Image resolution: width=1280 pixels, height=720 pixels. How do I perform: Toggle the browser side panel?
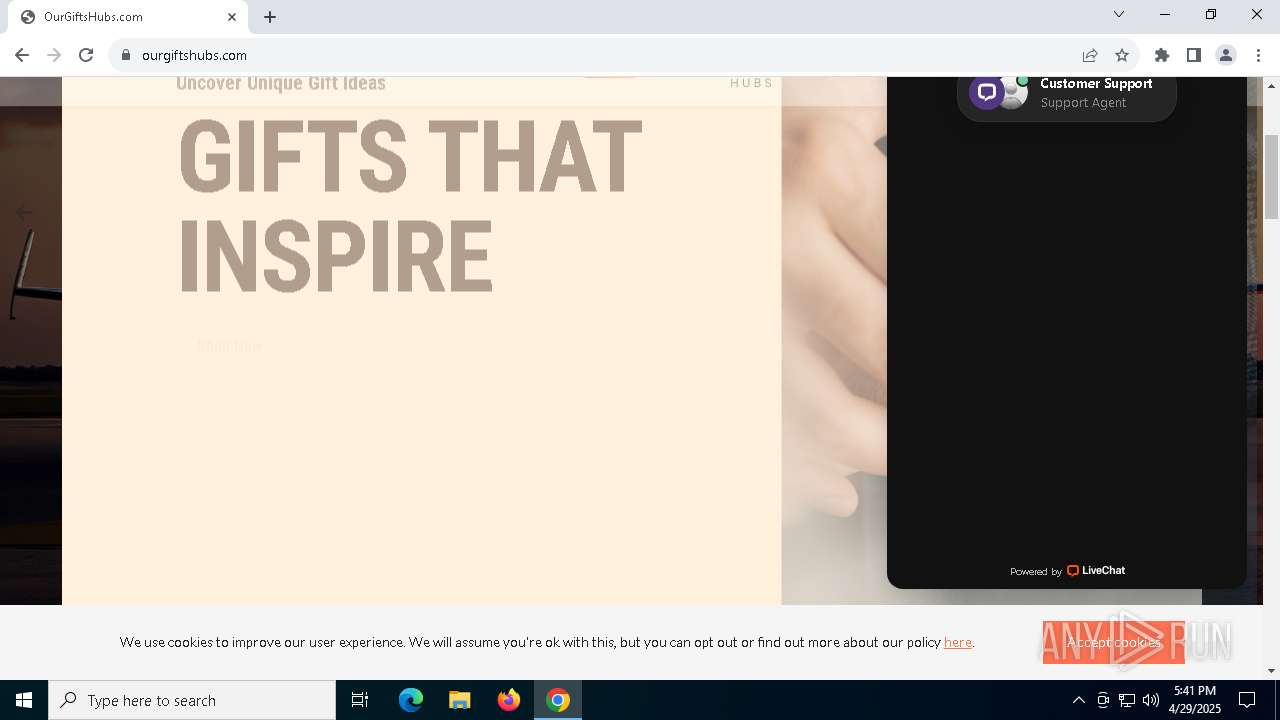(x=1194, y=55)
